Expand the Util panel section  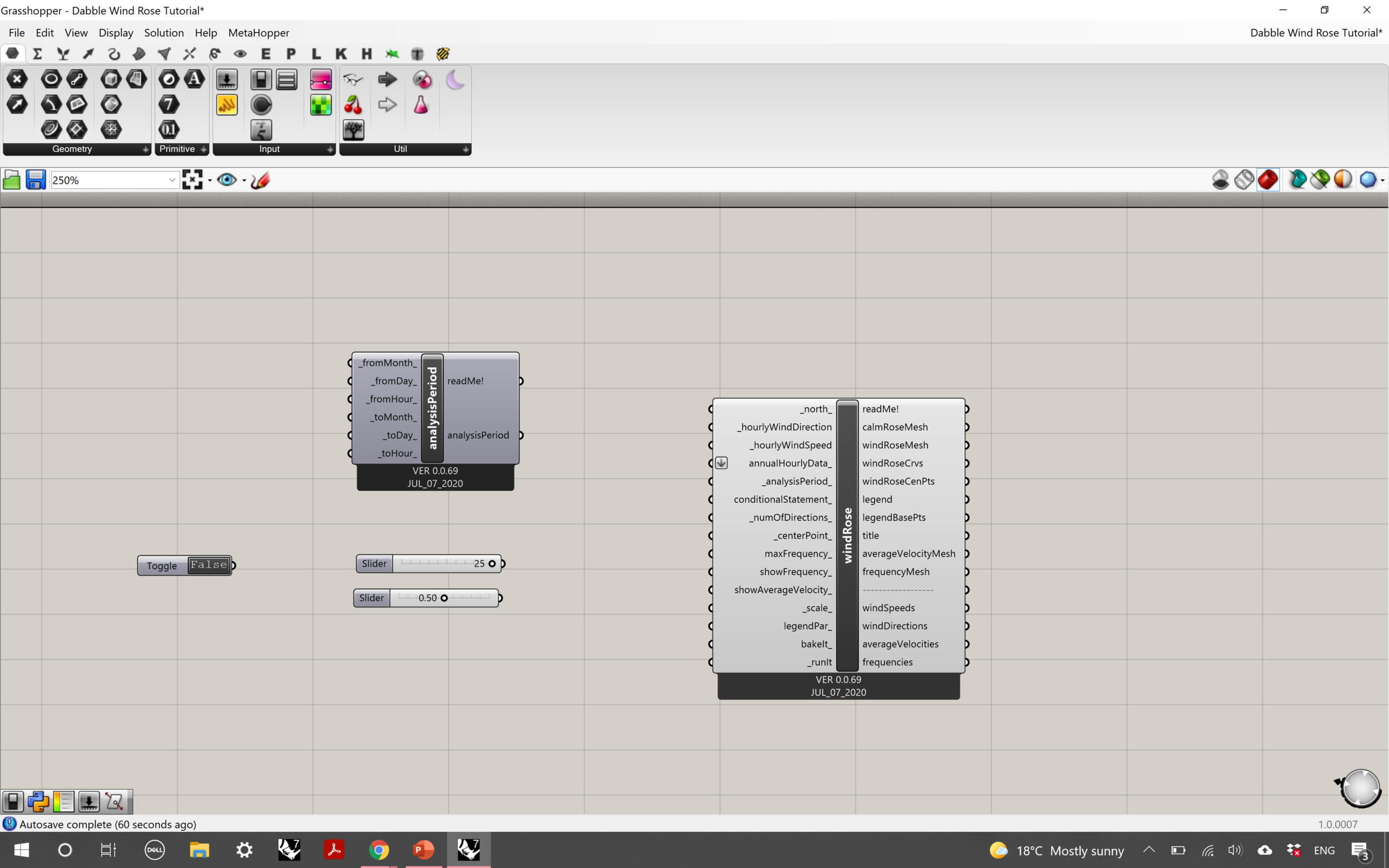pyautogui.click(x=465, y=149)
